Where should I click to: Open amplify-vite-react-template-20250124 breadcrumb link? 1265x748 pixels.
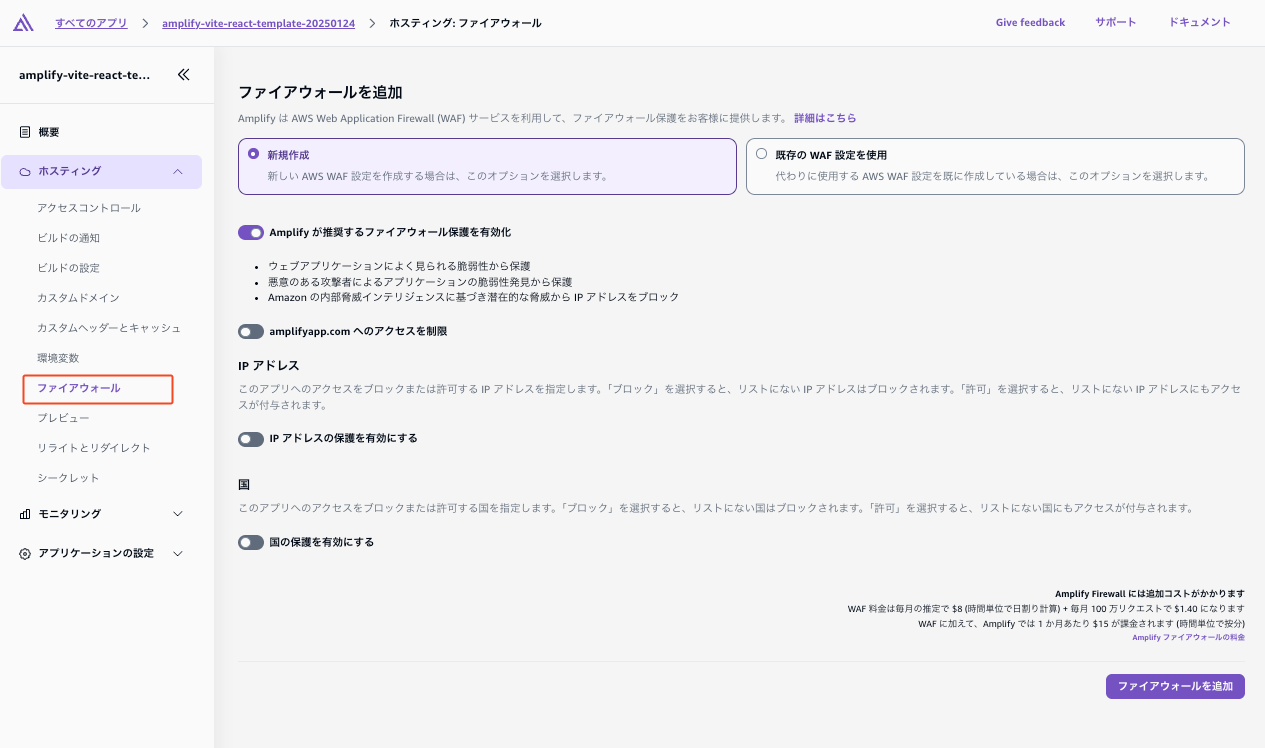click(x=258, y=22)
